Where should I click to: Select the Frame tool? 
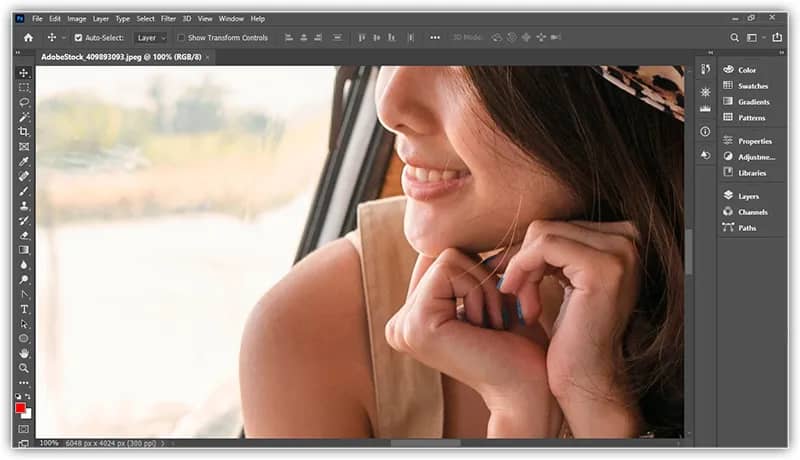coord(23,147)
